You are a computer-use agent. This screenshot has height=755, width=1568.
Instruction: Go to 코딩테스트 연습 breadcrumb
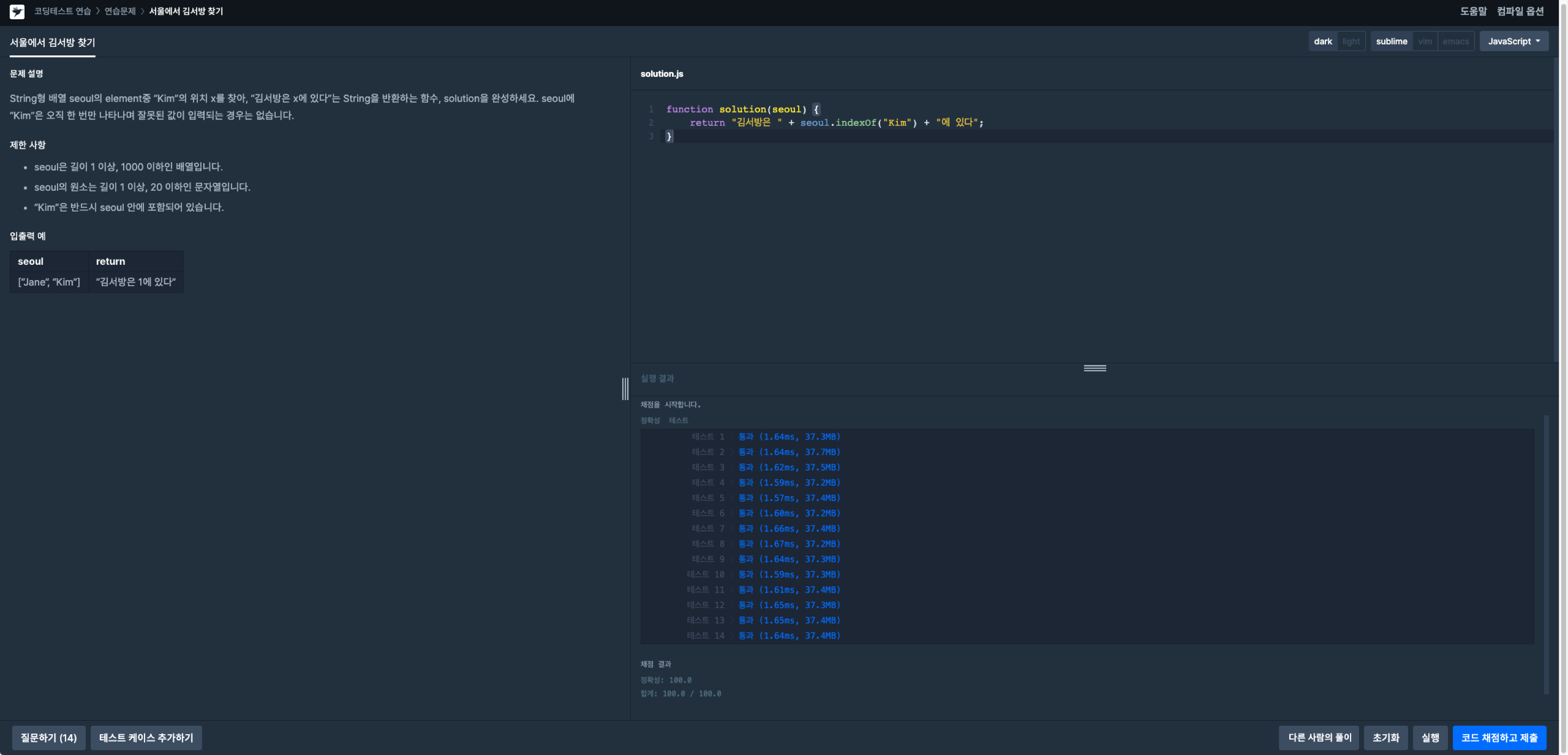click(62, 12)
